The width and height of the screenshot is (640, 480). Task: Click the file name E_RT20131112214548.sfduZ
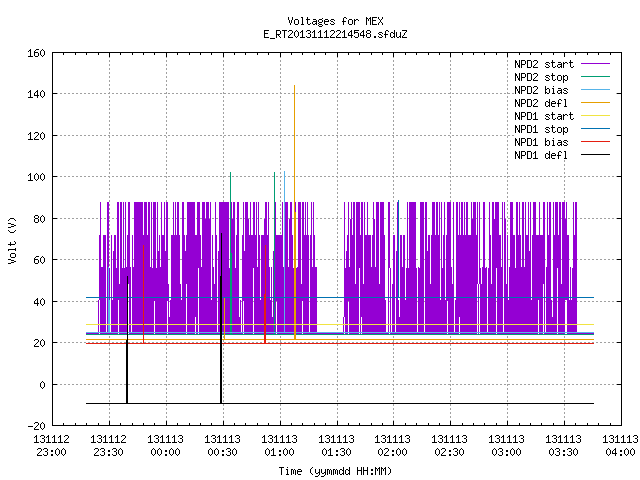[335, 34]
